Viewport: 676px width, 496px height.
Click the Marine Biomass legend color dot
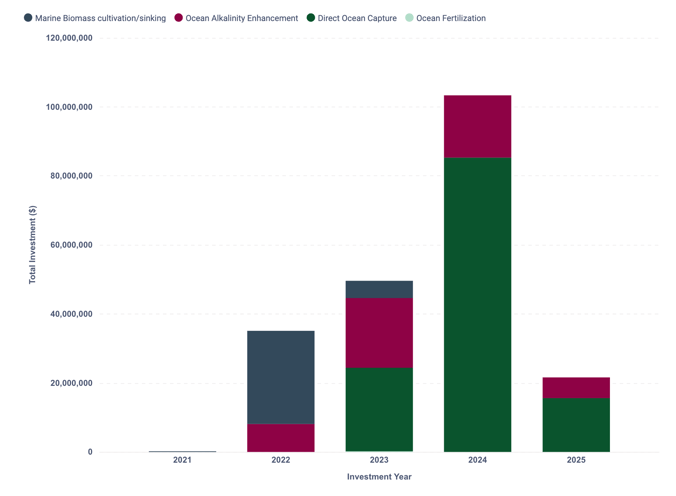tap(28, 18)
